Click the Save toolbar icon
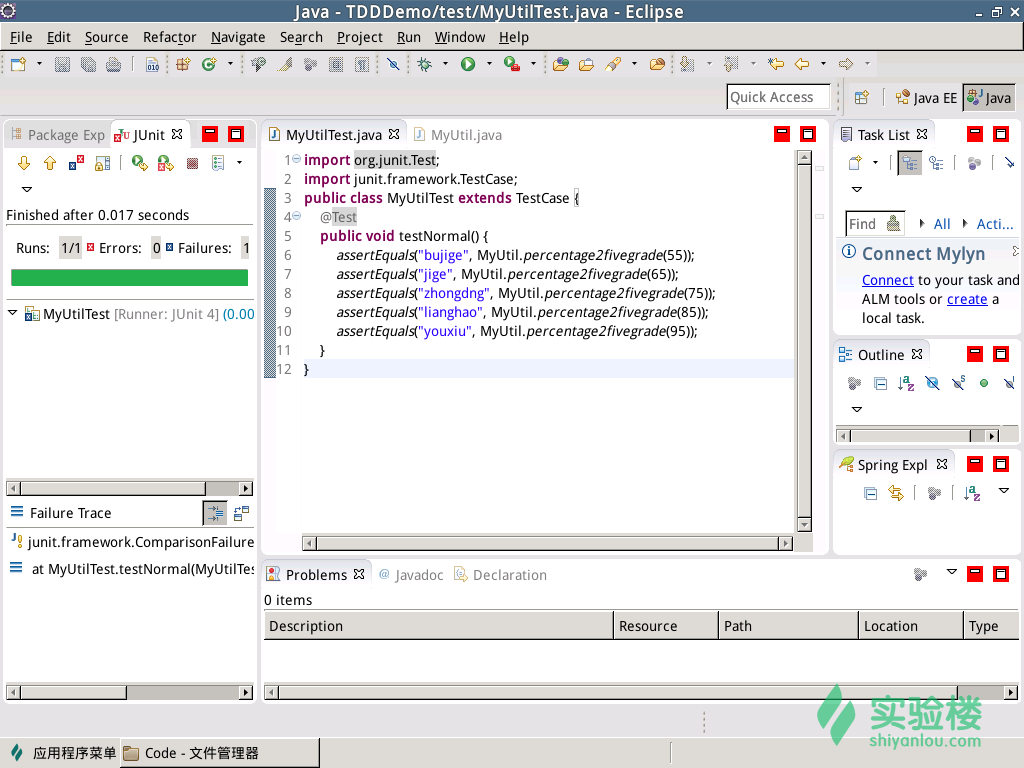The image size is (1024, 768). [x=62, y=64]
